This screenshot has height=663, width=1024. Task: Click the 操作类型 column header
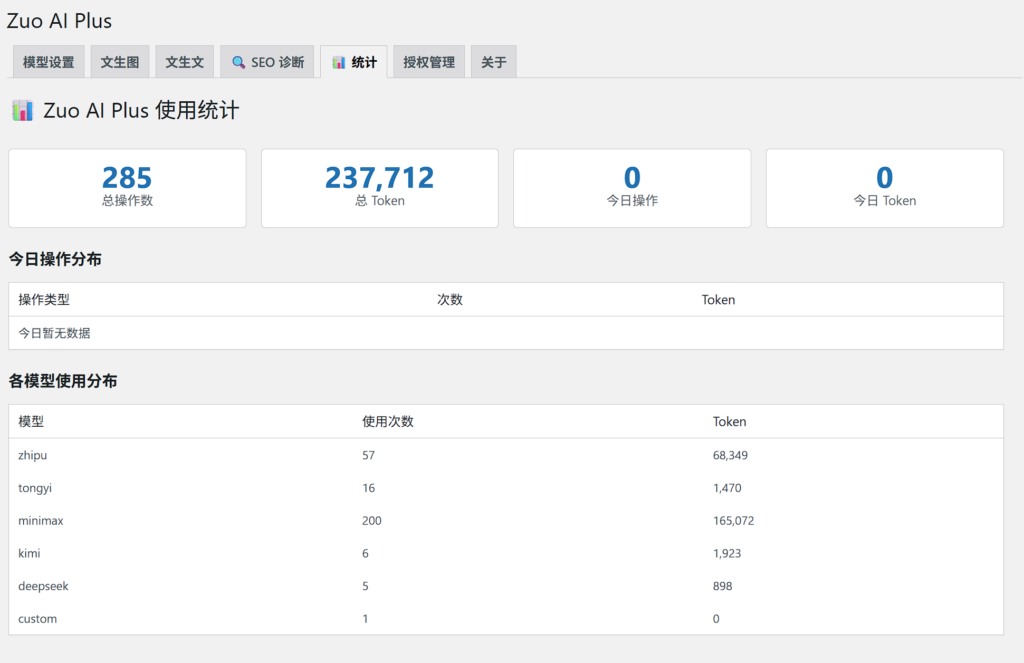(44, 300)
